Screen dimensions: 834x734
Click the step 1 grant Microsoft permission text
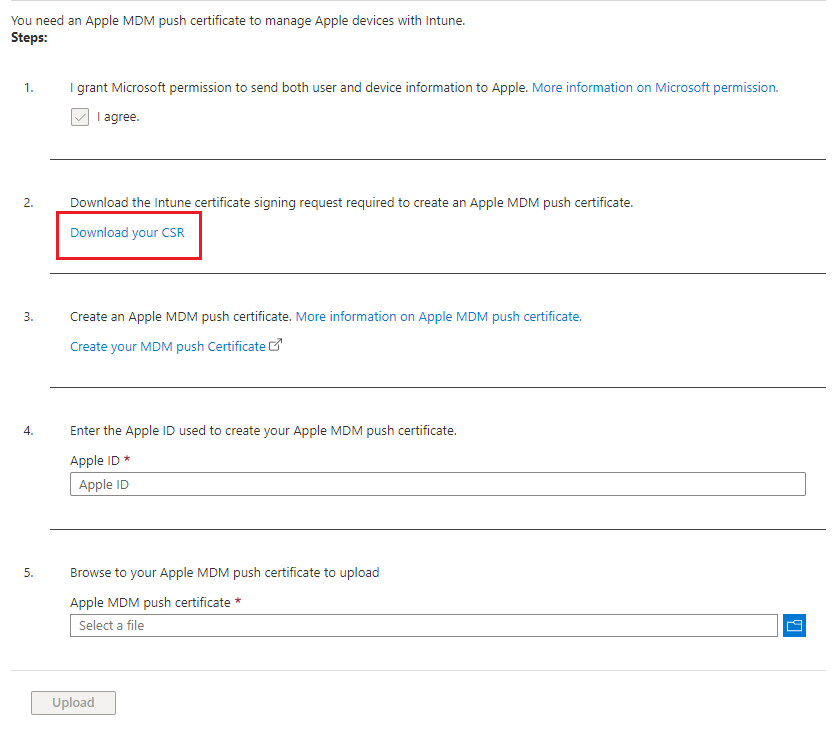tap(298, 88)
